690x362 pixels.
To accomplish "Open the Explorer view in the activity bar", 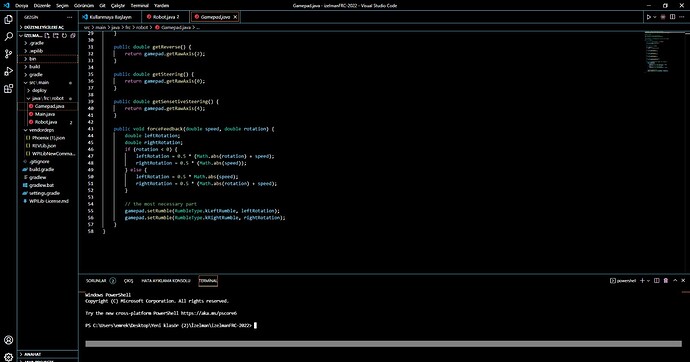I will [8, 20].
